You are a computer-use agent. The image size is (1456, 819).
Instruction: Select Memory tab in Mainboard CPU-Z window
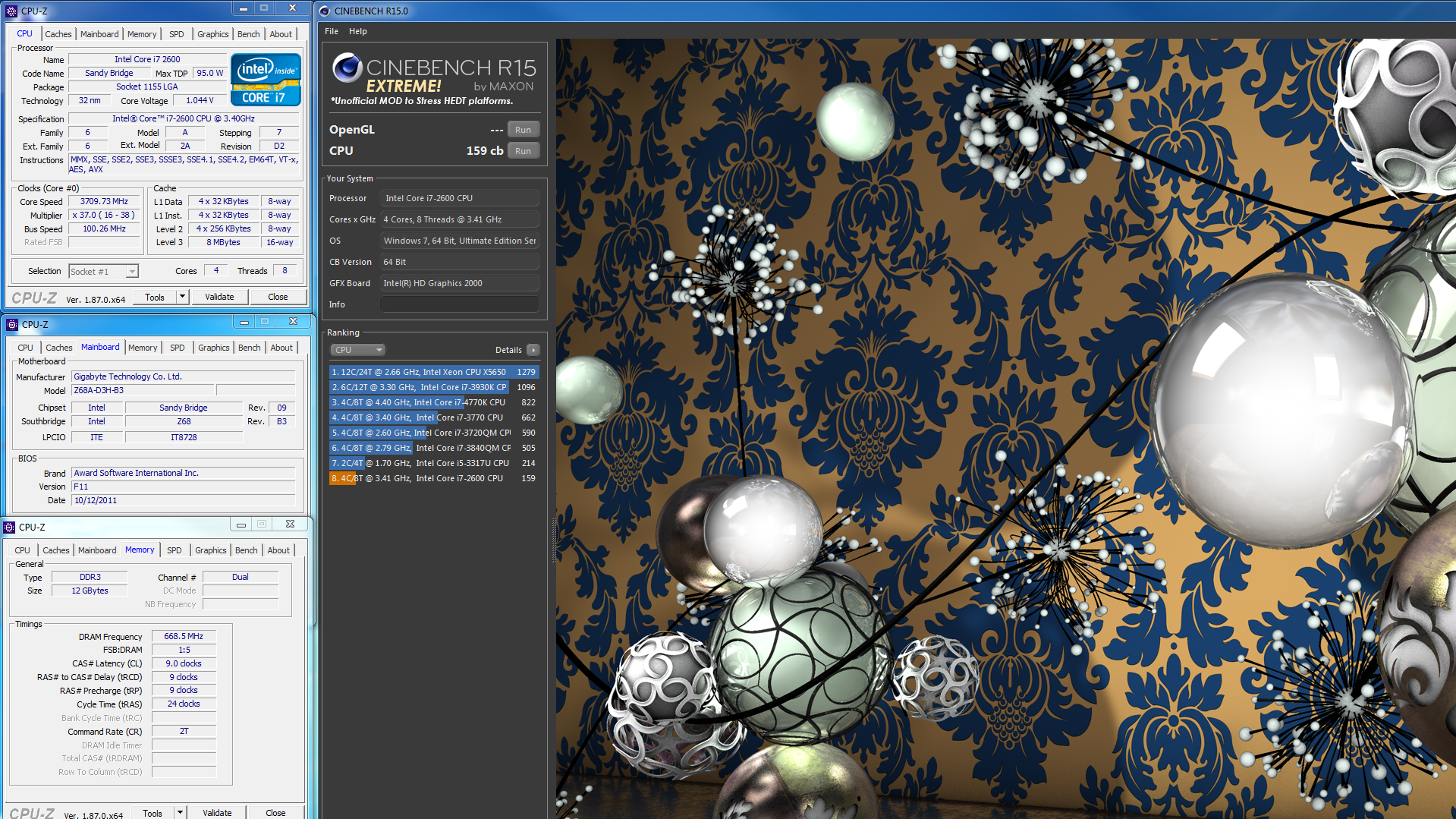pos(143,348)
